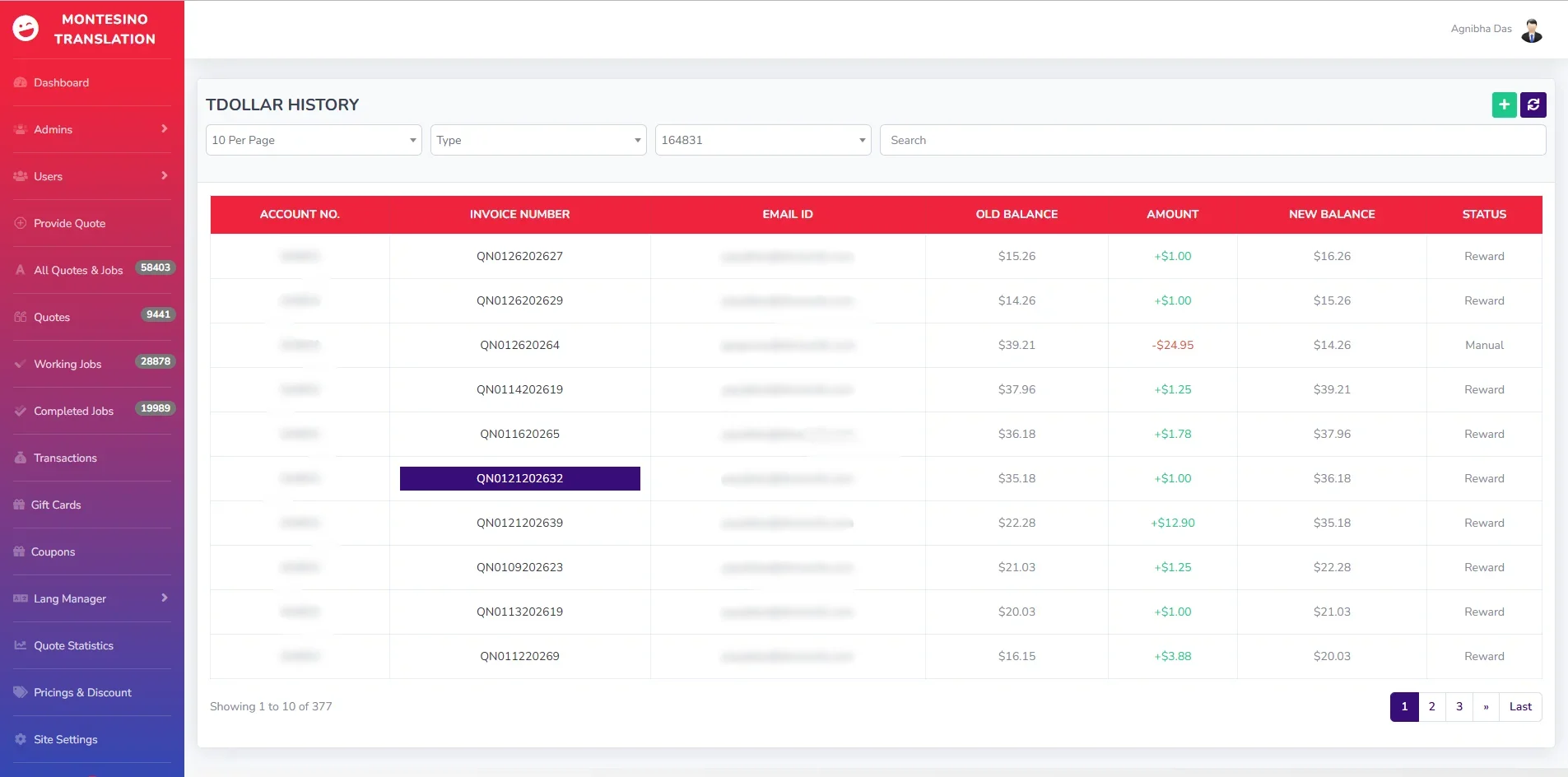Click the green plus add button
This screenshot has height=777, width=1568.
pos(1504,105)
